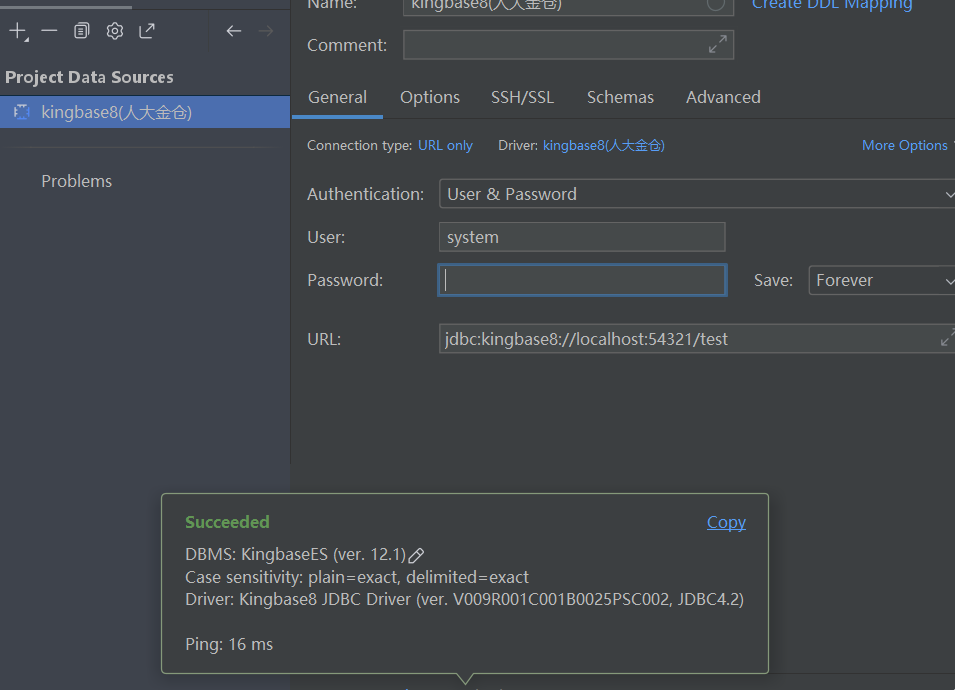
Task: Select kingbase8(人大金仓) in Project Data Sources
Action: click(145, 112)
